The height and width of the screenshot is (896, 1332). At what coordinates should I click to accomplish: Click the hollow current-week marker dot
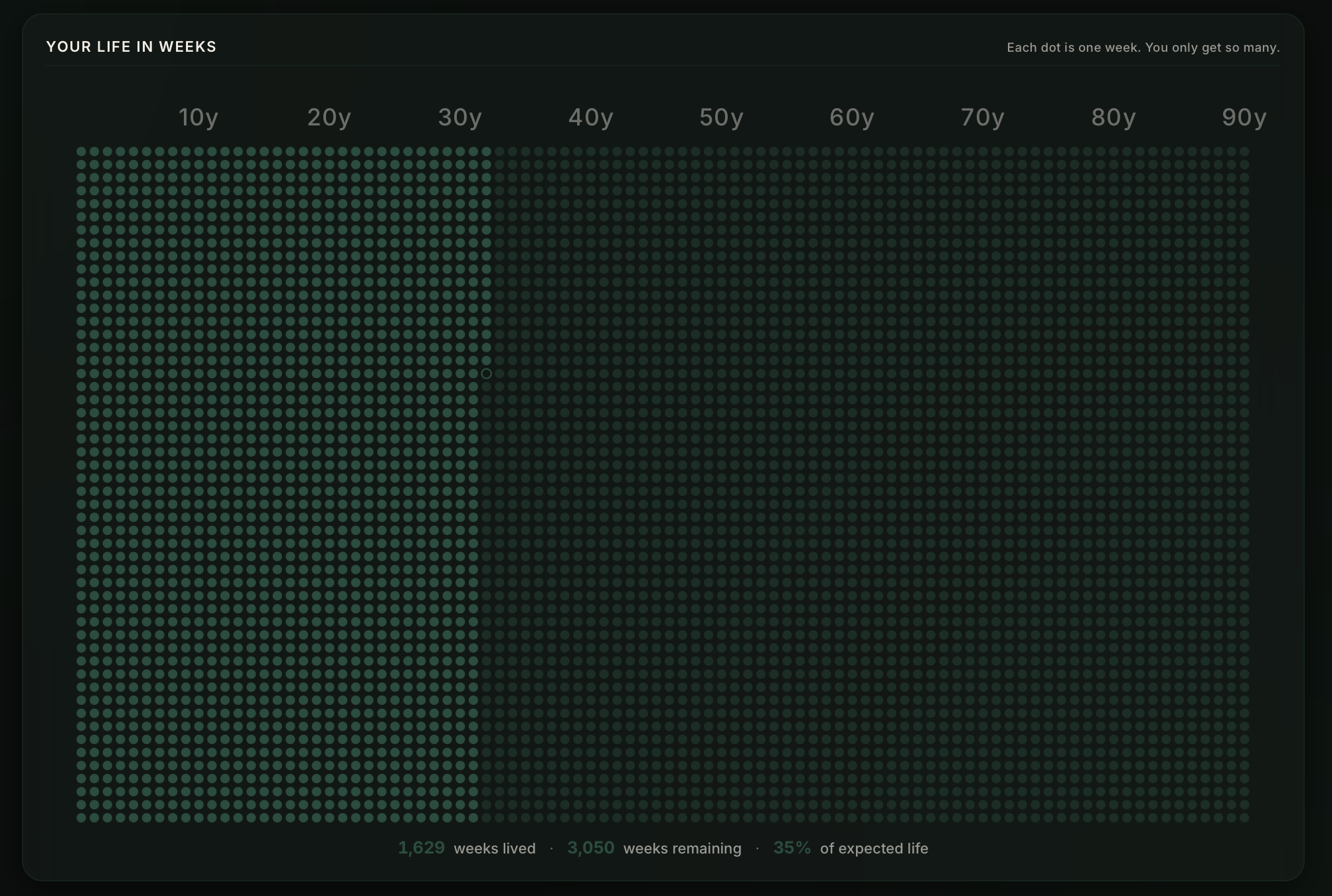[x=486, y=374]
